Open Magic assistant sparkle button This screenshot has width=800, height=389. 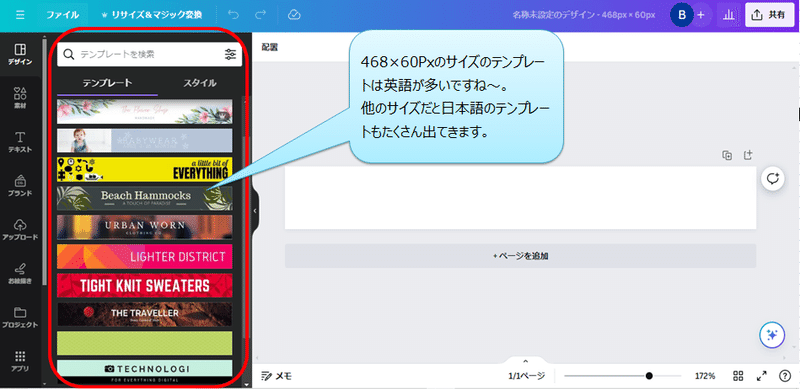771,335
